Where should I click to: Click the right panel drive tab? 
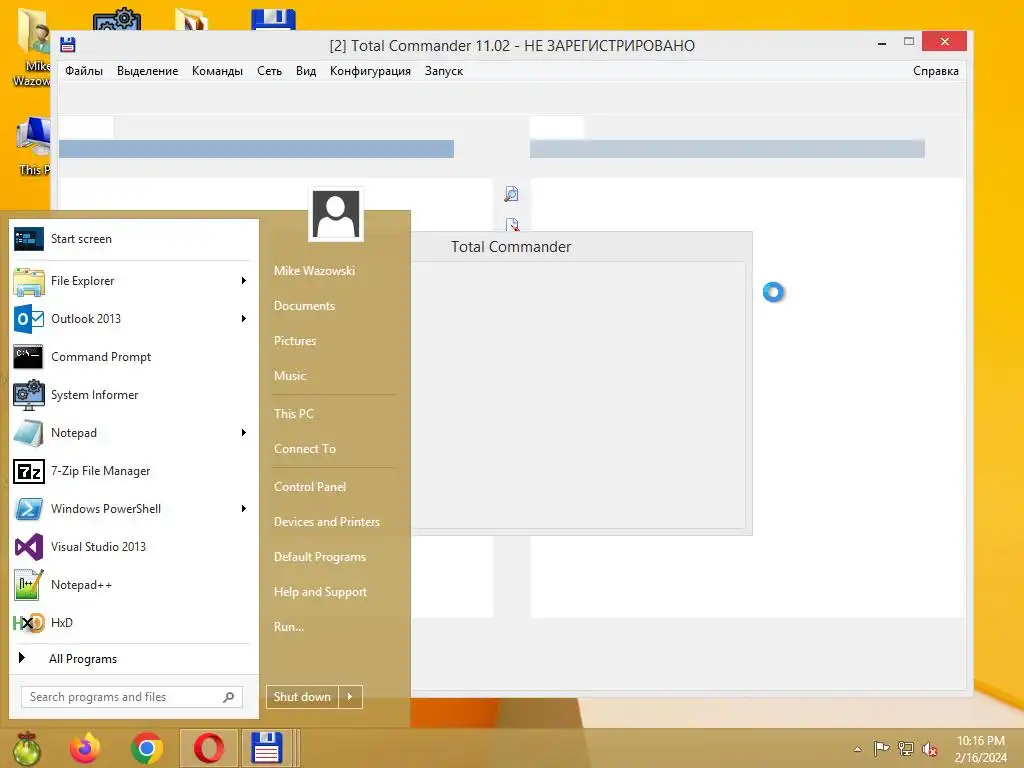click(557, 127)
